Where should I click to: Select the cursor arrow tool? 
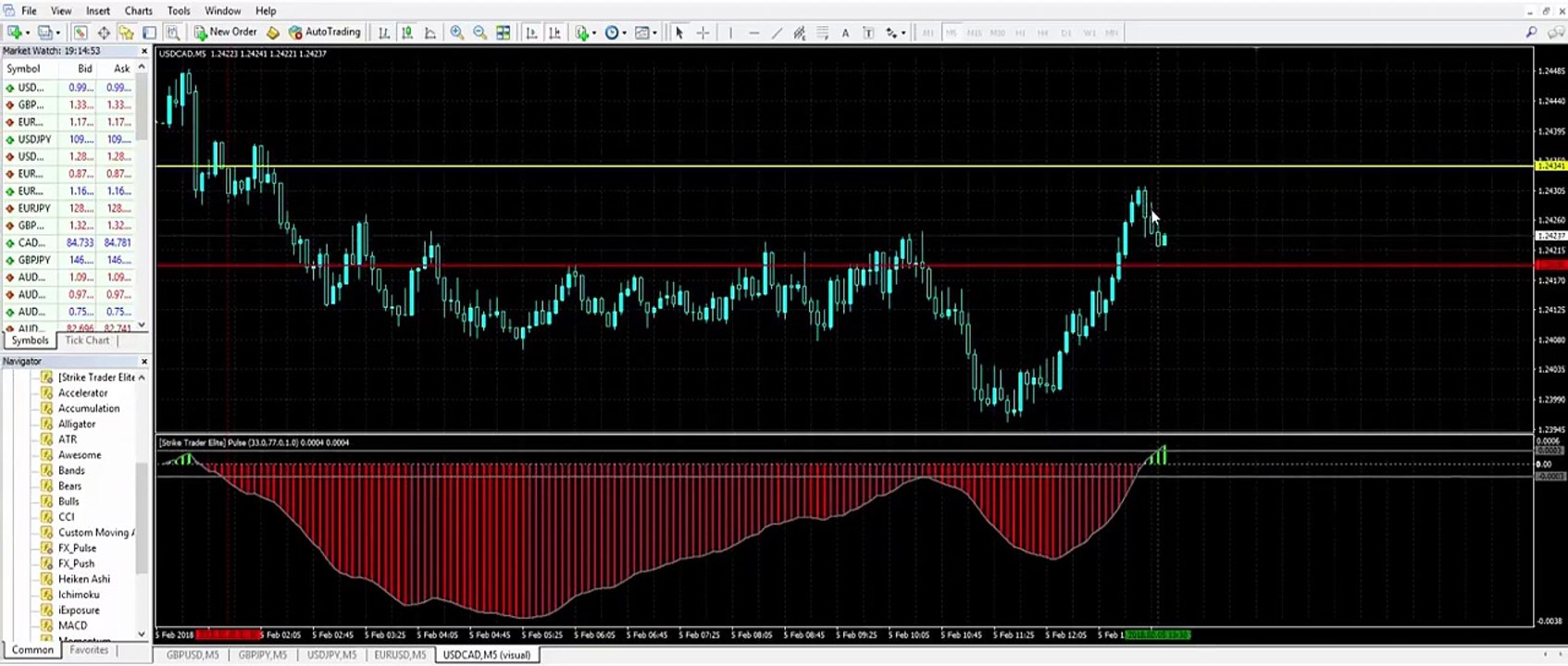click(x=679, y=32)
